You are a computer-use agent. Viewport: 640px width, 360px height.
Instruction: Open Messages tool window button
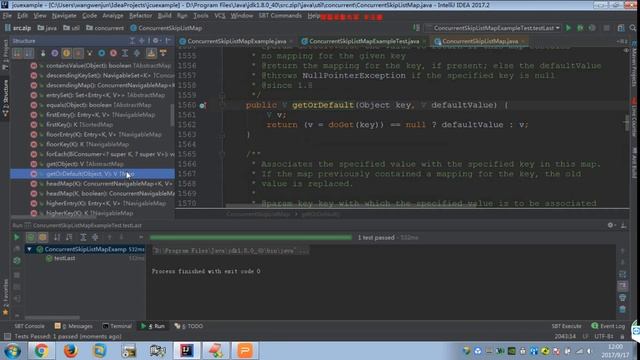(73, 326)
